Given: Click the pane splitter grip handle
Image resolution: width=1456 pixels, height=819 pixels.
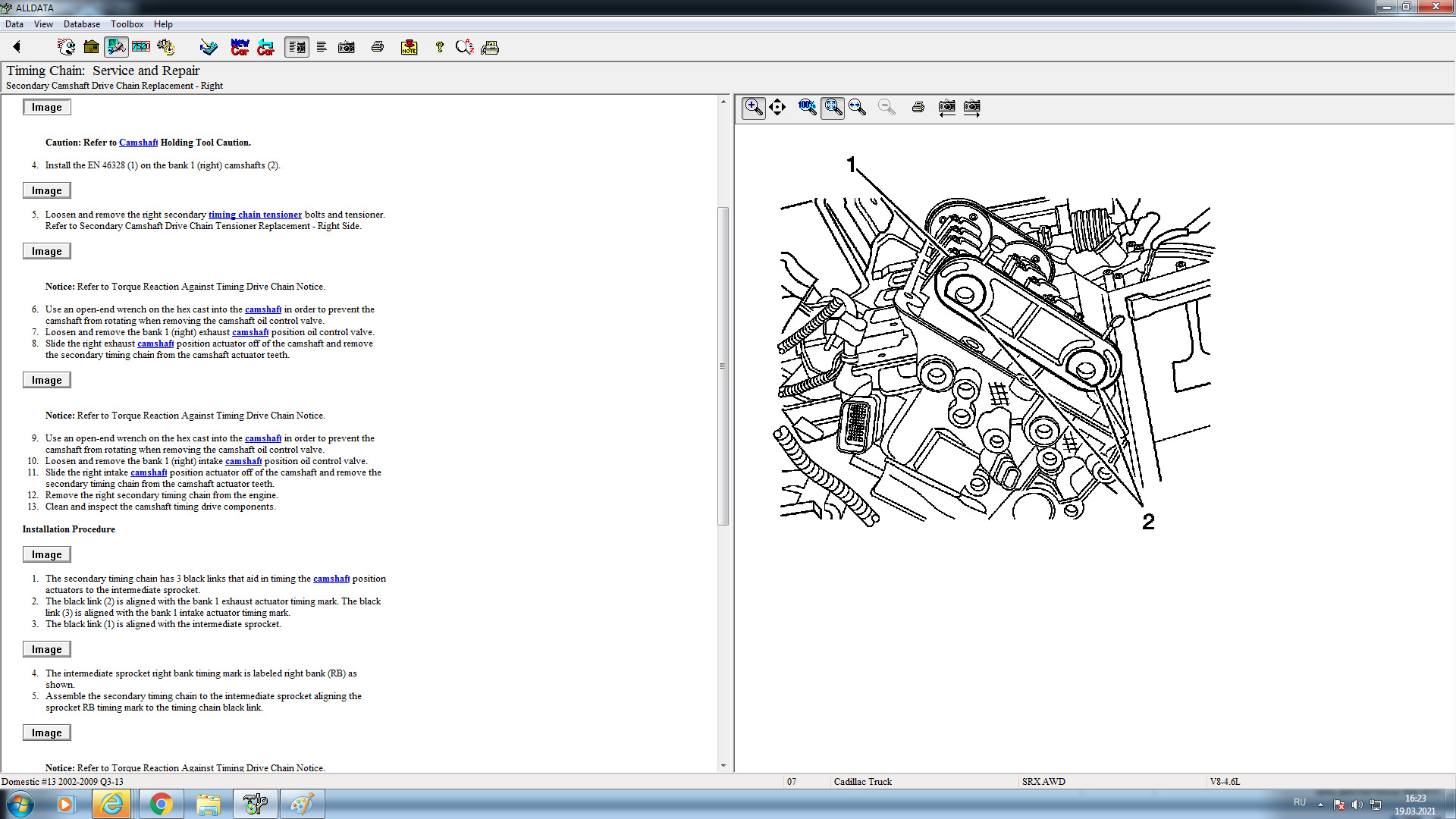Looking at the screenshot, I should pyautogui.click(x=723, y=366).
